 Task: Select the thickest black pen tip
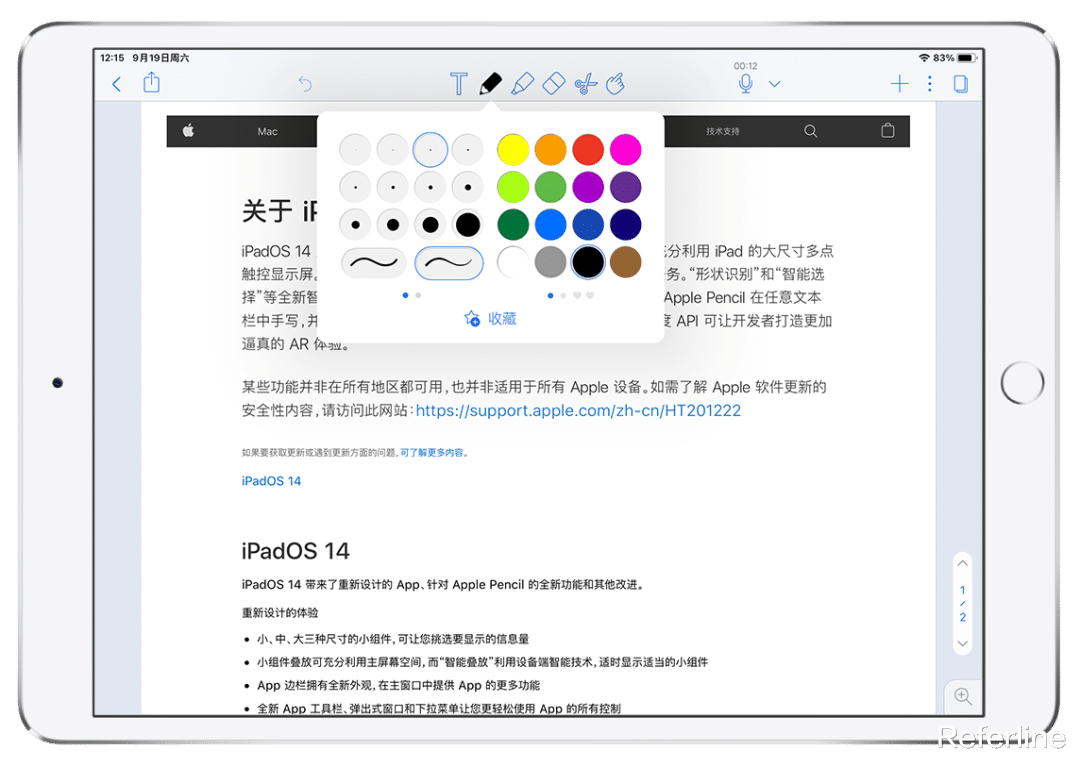pyautogui.click(x=467, y=223)
